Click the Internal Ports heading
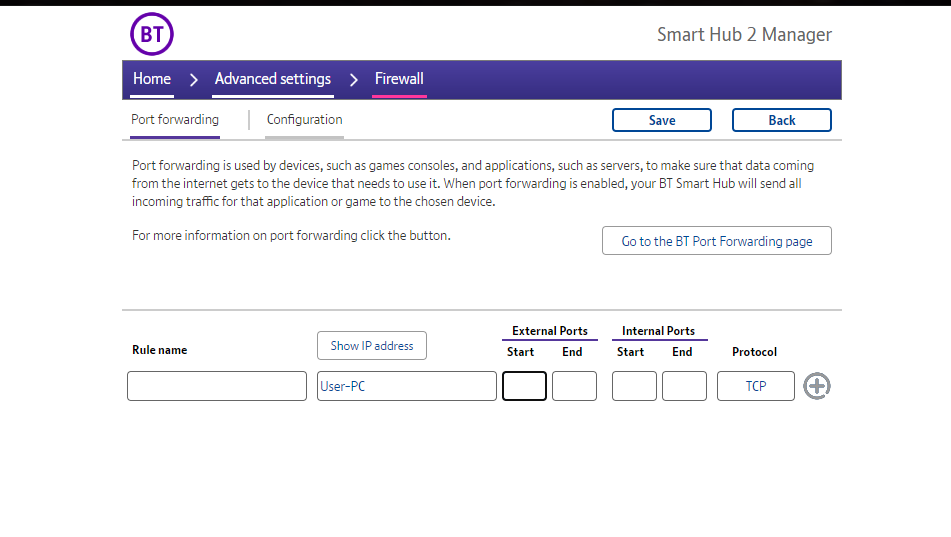Viewport: 951px width, 537px height. (x=659, y=331)
